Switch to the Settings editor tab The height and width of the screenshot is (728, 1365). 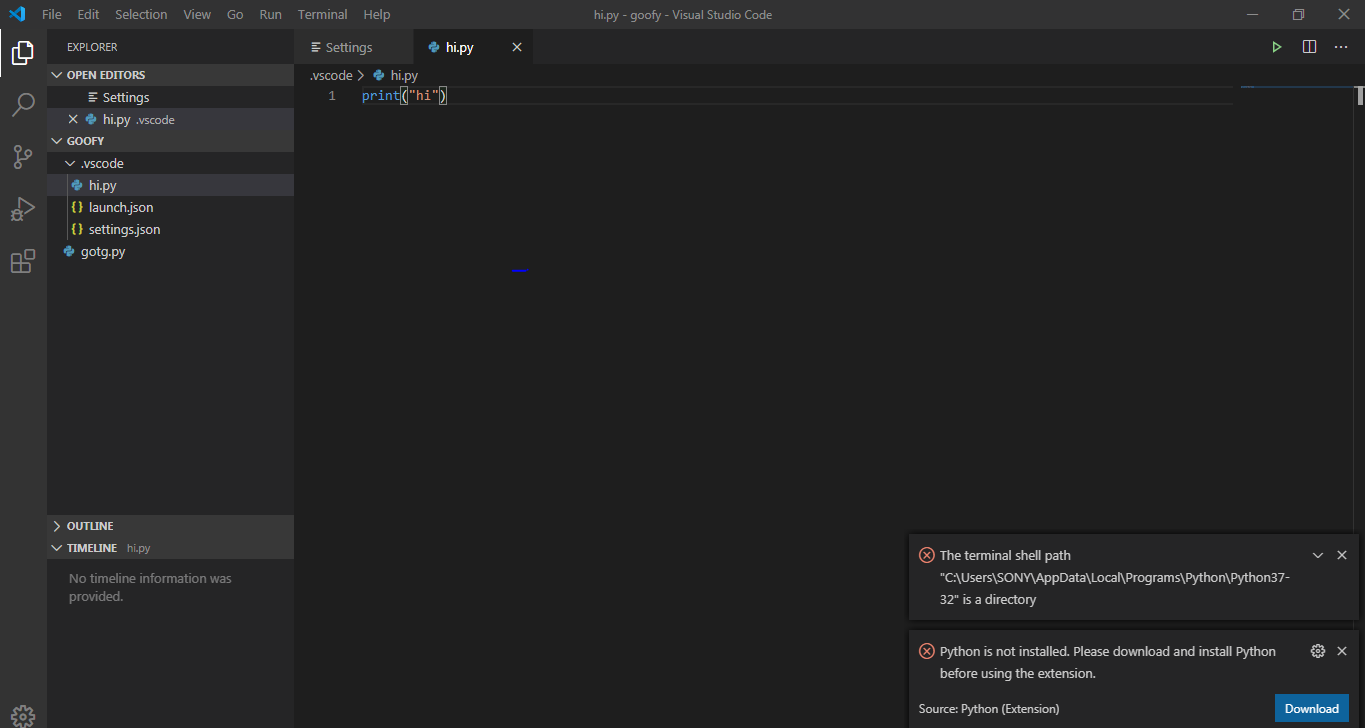353,47
